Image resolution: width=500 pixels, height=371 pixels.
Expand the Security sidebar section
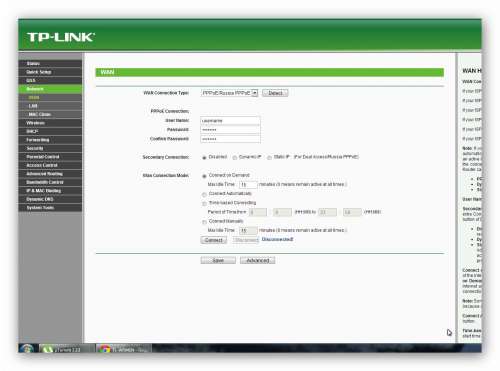pyautogui.click(x=50, y=148)
